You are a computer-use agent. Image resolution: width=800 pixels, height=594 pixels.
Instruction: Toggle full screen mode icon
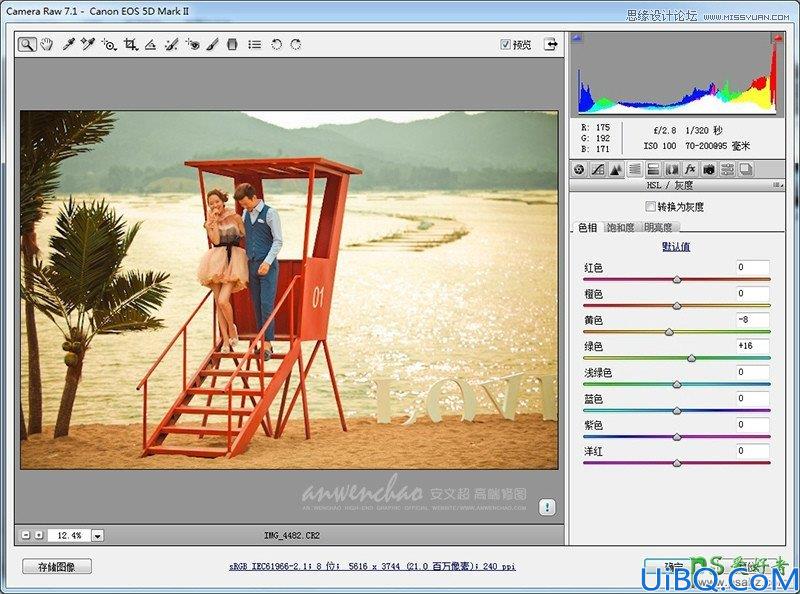551,44
